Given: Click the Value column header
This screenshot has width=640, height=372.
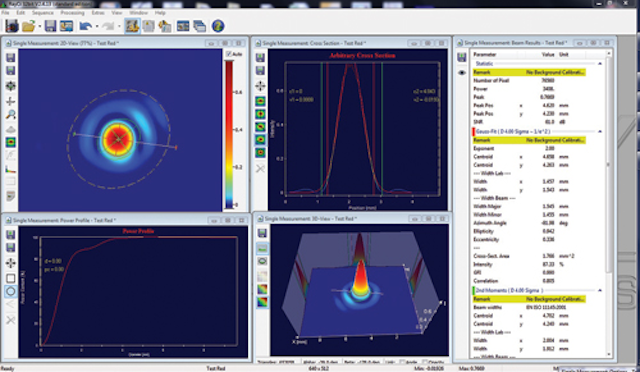Looking at the screenshot, I should [x=547, y=54].
